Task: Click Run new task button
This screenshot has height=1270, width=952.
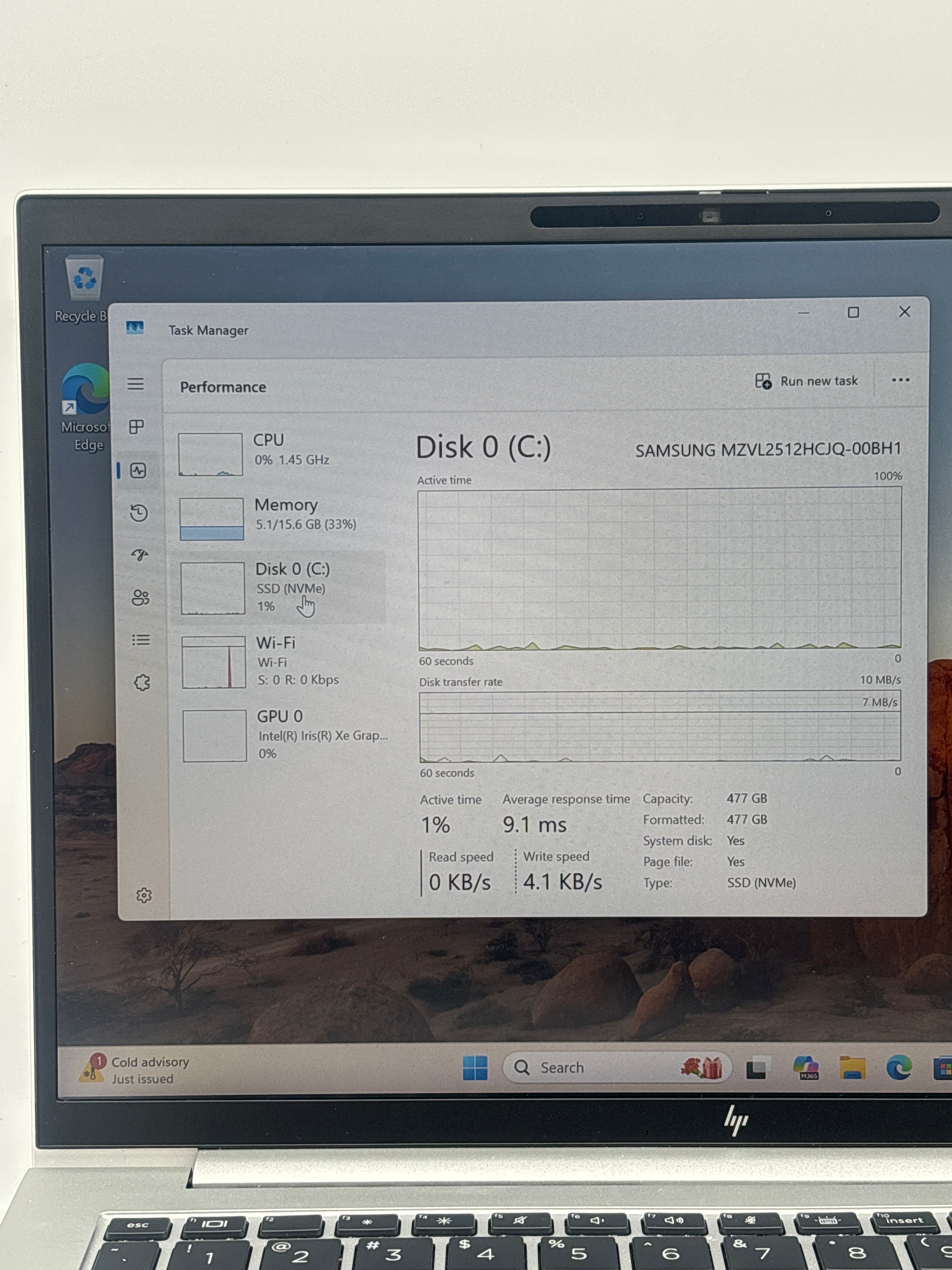Action: click(806, 381)
